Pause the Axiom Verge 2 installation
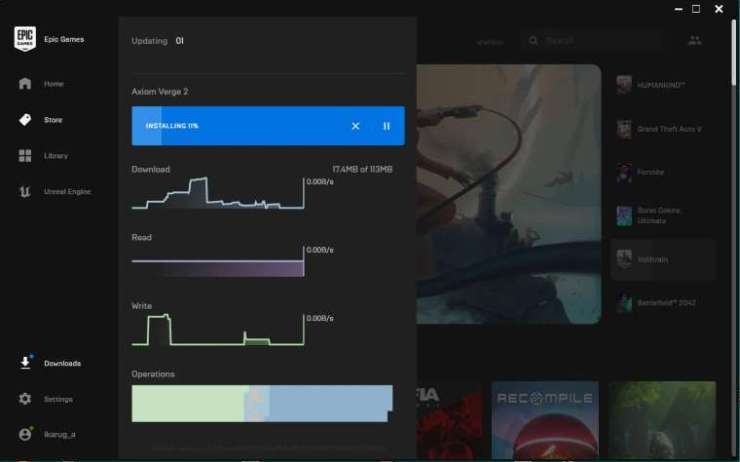Image resolution: width=740 pixels, height=462 pixels. (387, 126)
